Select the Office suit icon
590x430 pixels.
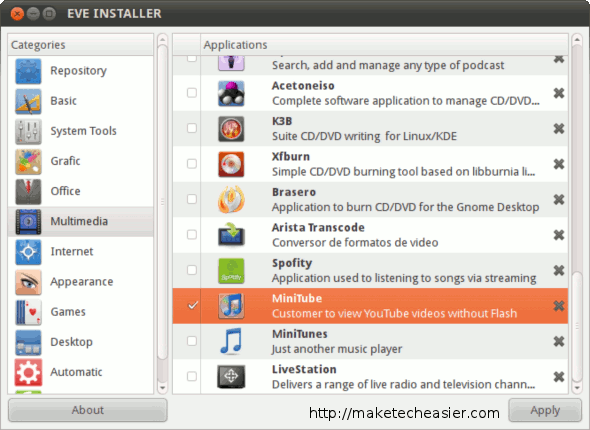point(28,191)
